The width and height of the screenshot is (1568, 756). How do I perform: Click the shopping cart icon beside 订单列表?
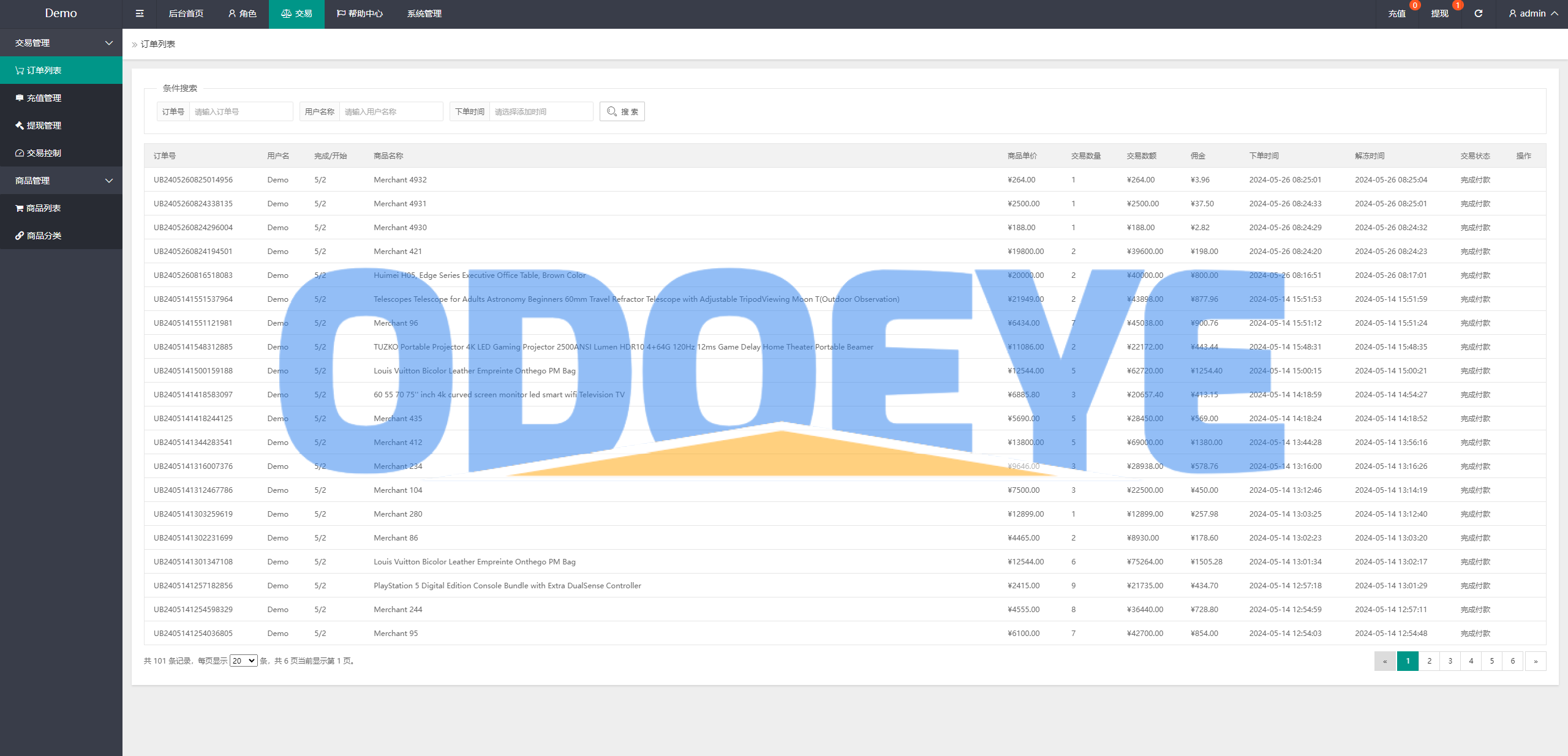[x=20, y=70]
